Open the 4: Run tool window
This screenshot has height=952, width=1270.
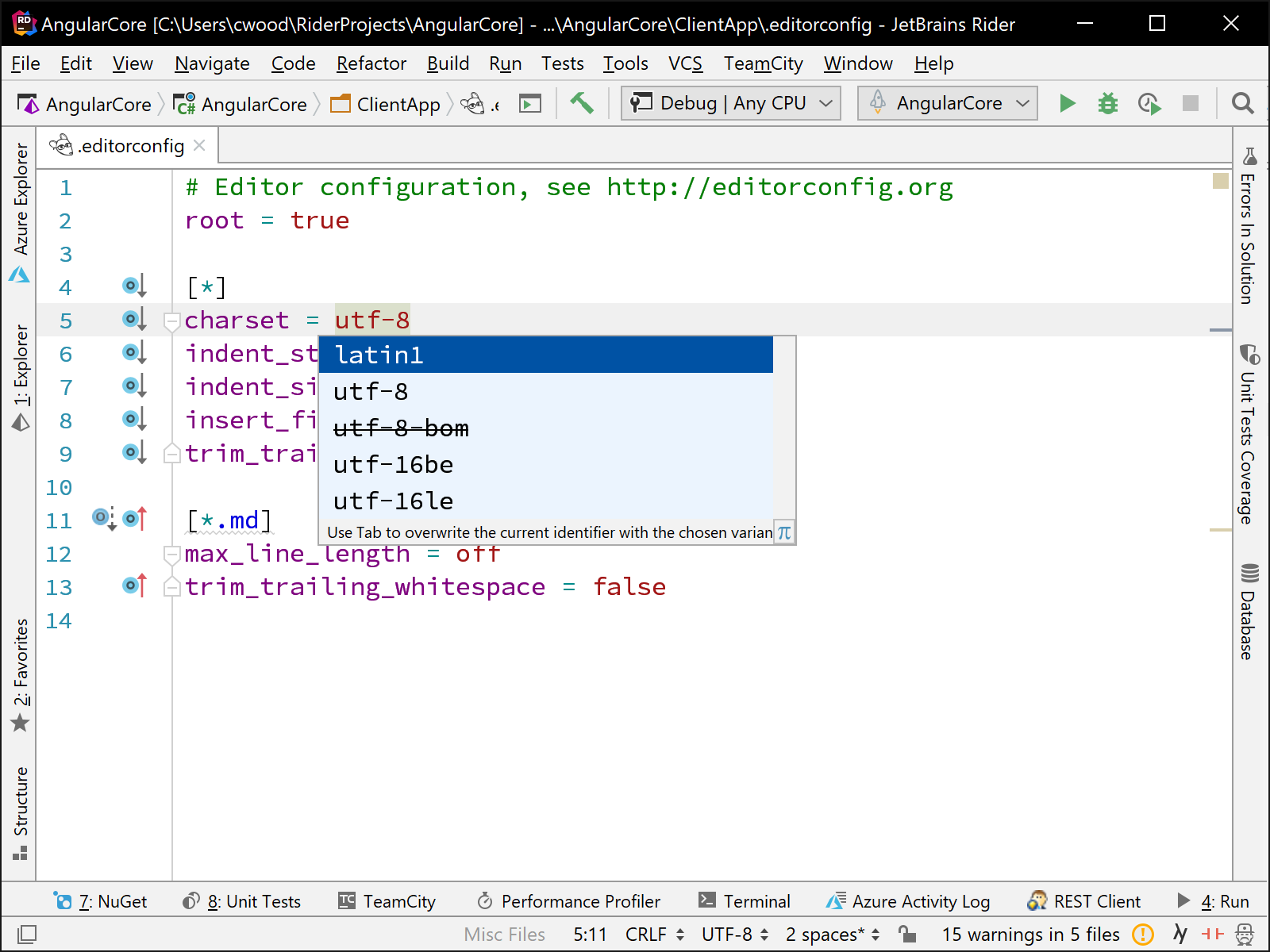pos(1213,901)
